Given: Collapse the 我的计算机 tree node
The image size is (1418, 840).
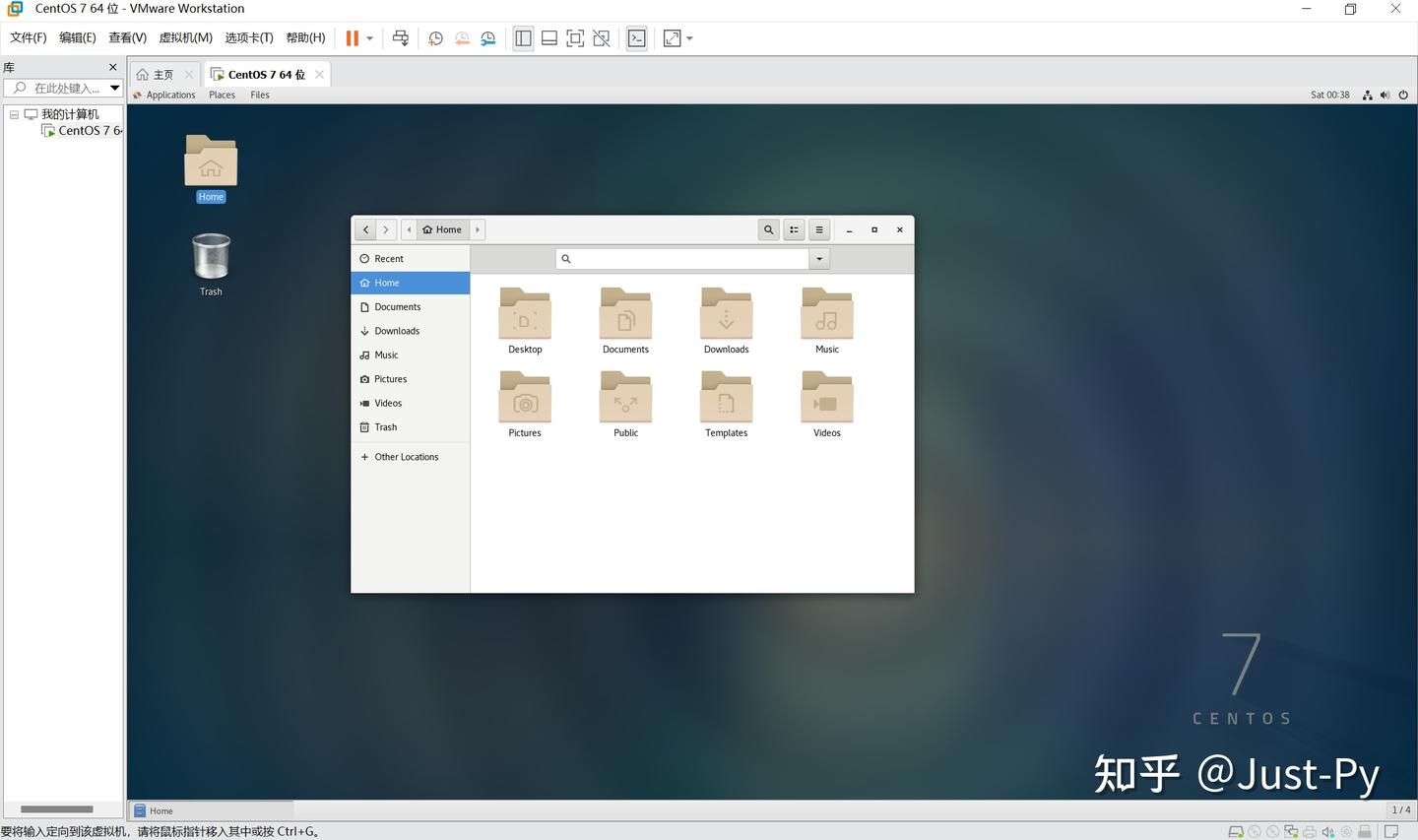Looking at the screenshot, I should click(x=14, y=114).
